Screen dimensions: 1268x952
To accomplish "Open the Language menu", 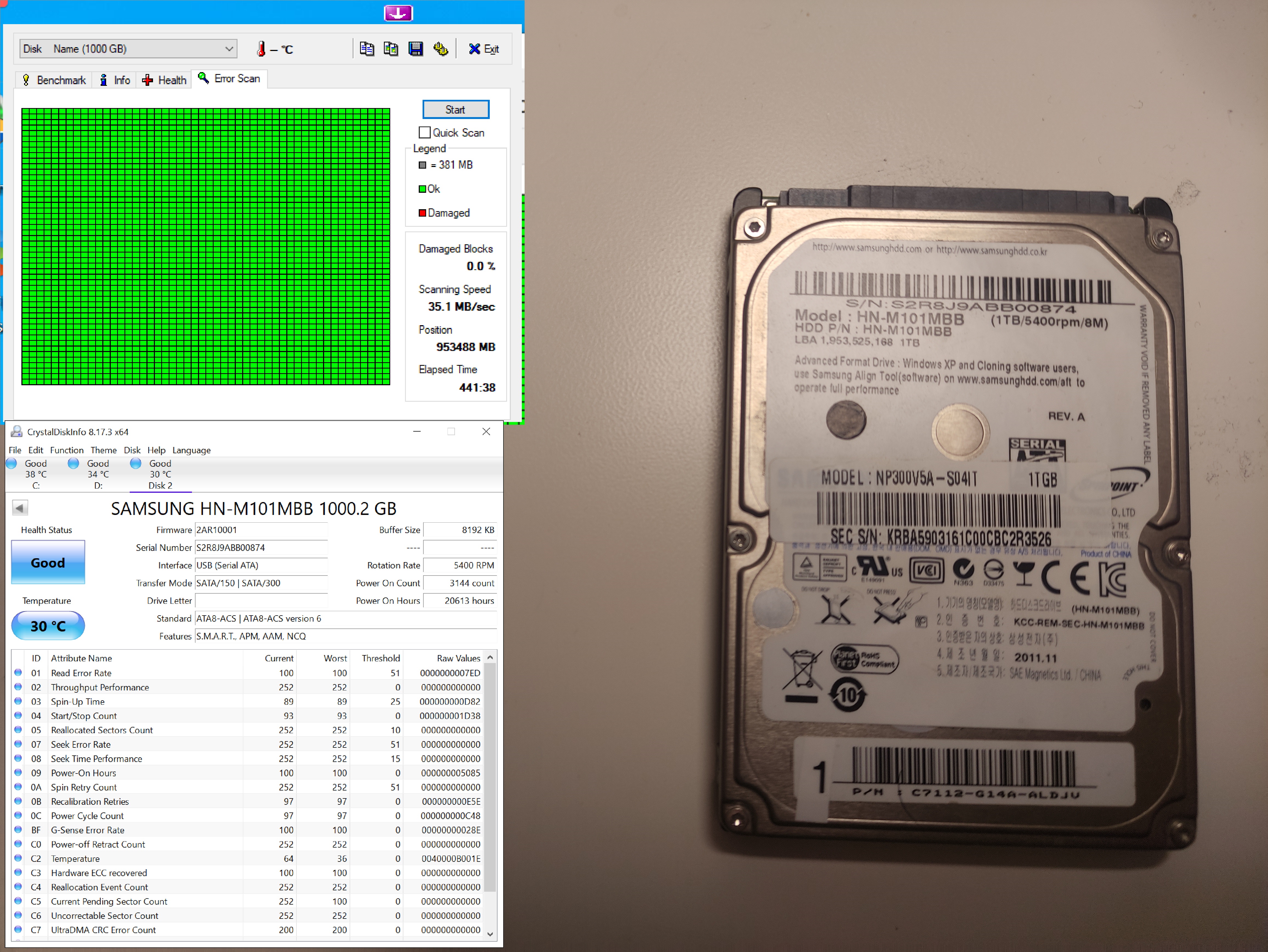I will 191,450.
